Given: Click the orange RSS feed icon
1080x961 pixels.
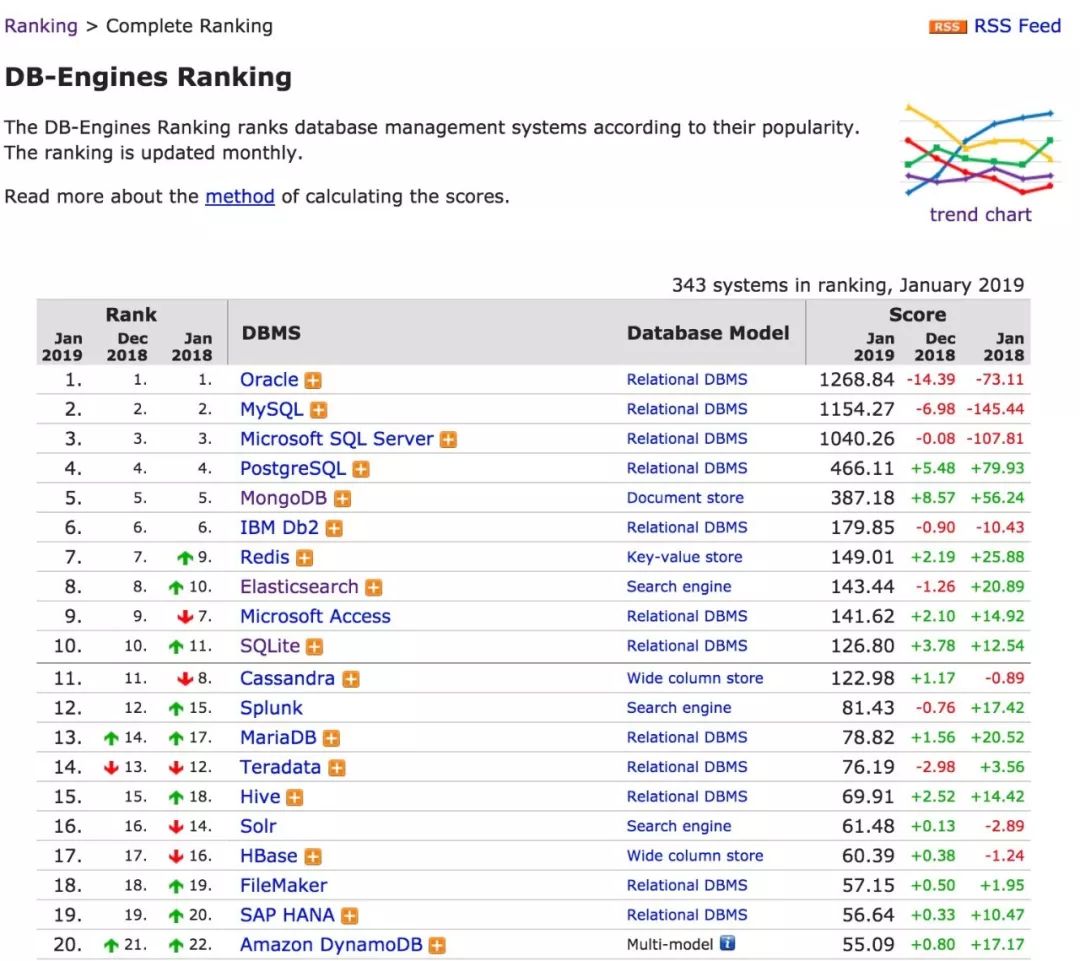Looking at the screenshot, I should tap(947, 27).
